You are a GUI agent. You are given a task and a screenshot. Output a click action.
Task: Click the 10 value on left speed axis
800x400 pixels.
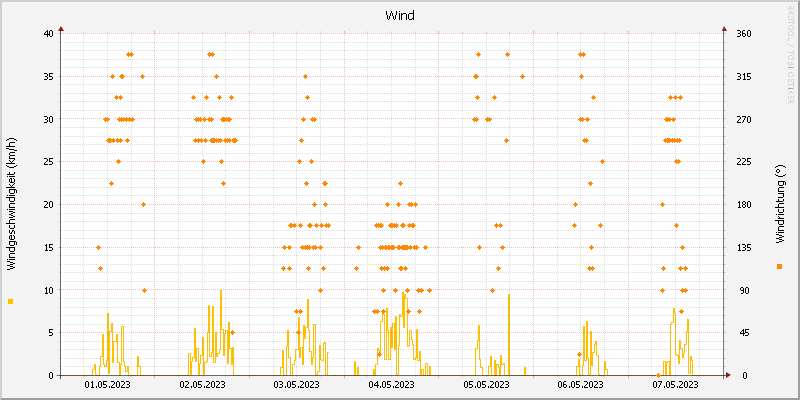(48, 290)
